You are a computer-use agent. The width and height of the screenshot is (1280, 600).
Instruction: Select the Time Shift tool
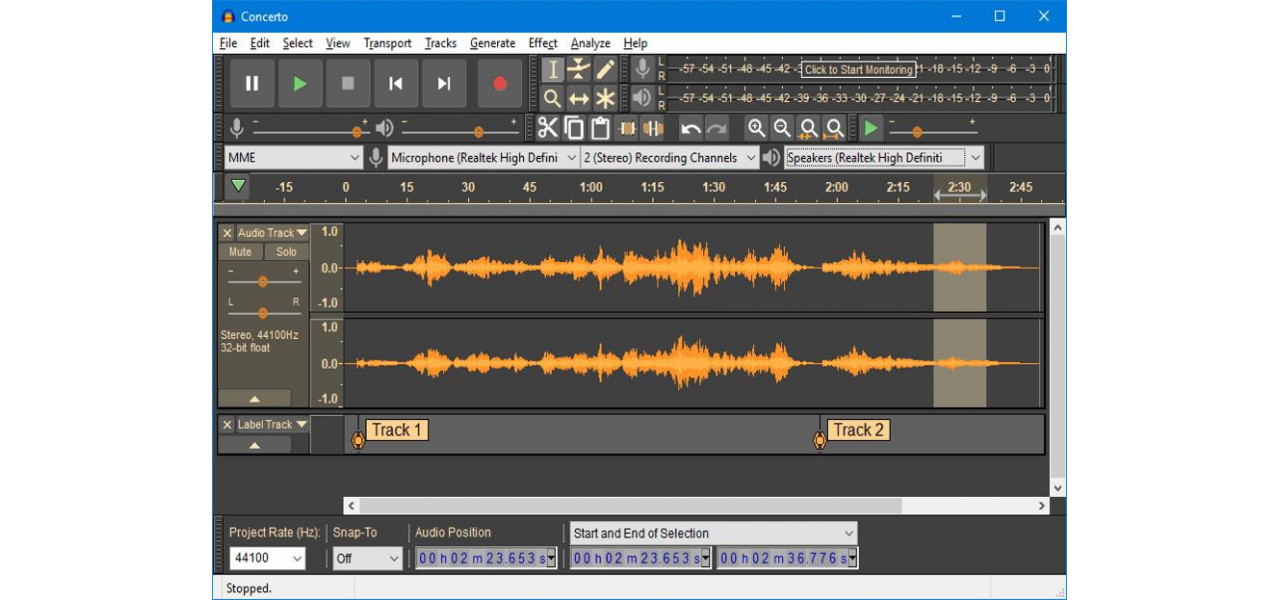579,98
